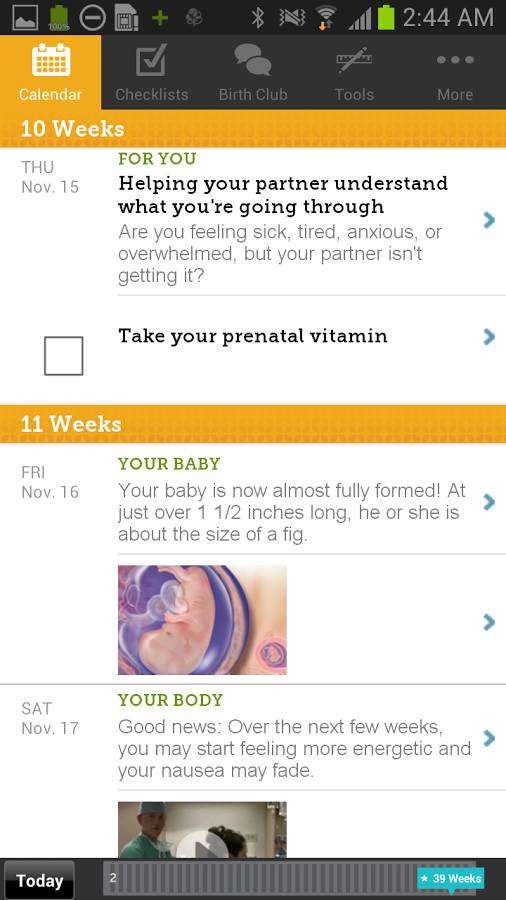Open prenatal vitamin details chevron
The height and width of the screenshot is (900, 506).
pos(489,337)
